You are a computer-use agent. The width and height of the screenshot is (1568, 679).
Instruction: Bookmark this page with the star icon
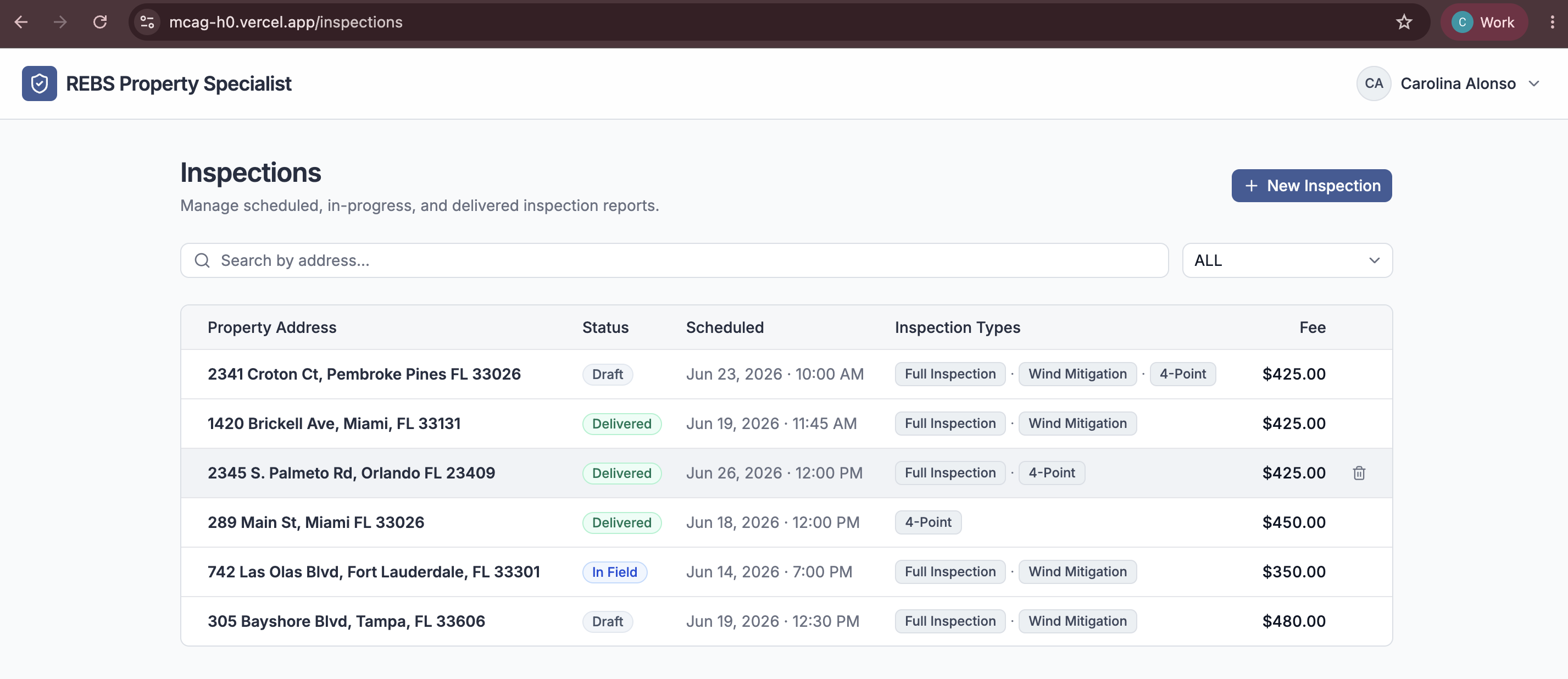[x=1404, y=23]
